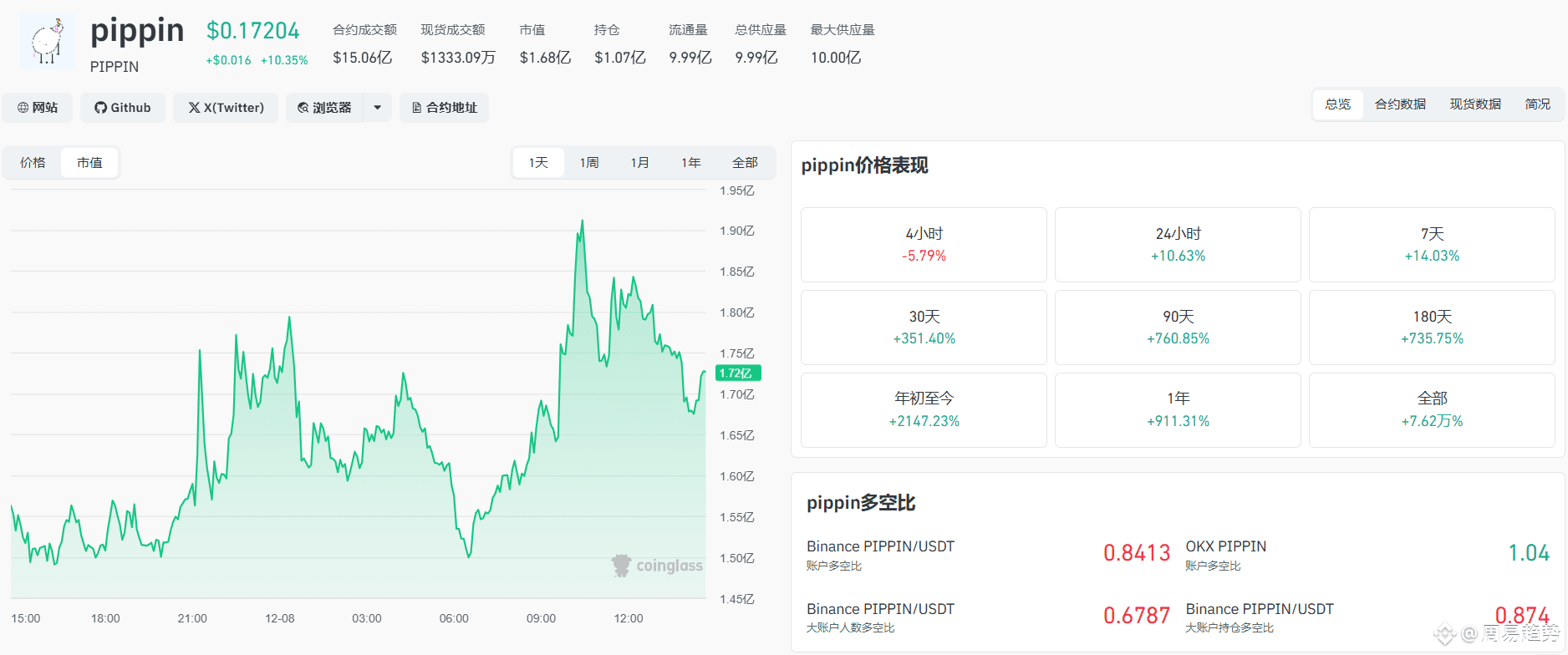Set chart range to 1天
This screenshot has height=655, width=1568.
(538, 163)
